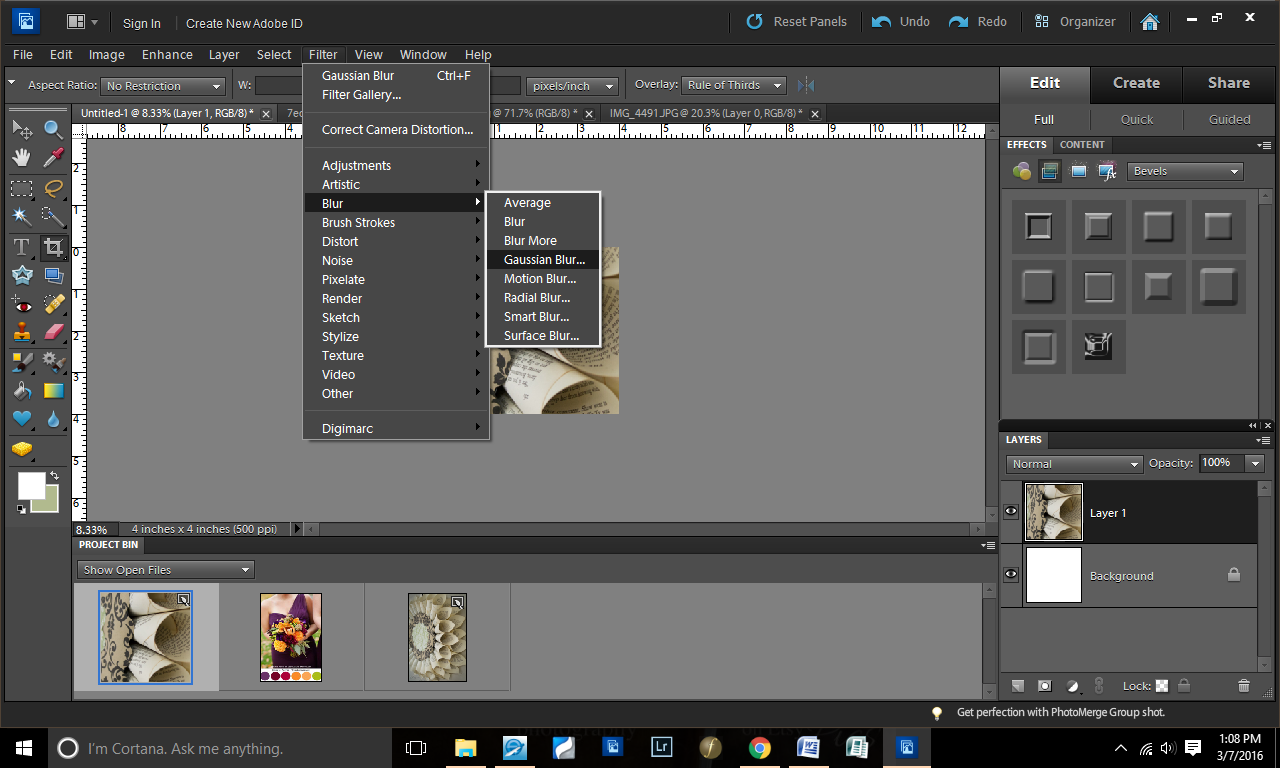Open Google Chrome from the taskbar
This screenshot has height=768, width=1280.
pos(759,747)
